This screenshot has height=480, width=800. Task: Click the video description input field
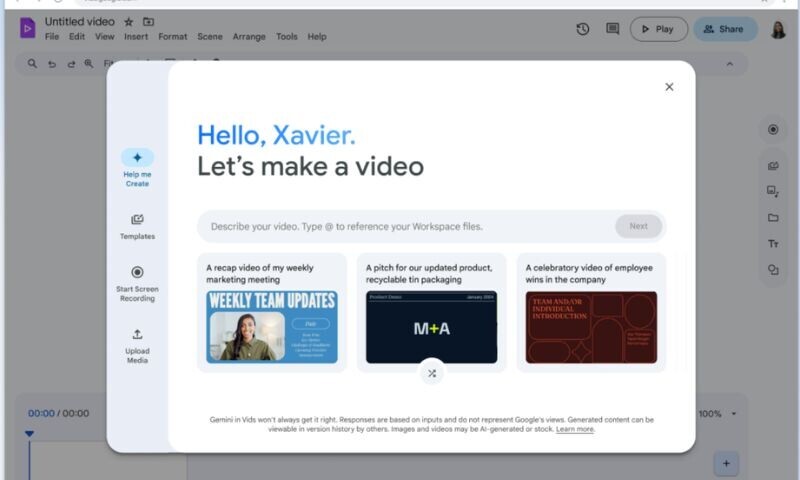405,226
